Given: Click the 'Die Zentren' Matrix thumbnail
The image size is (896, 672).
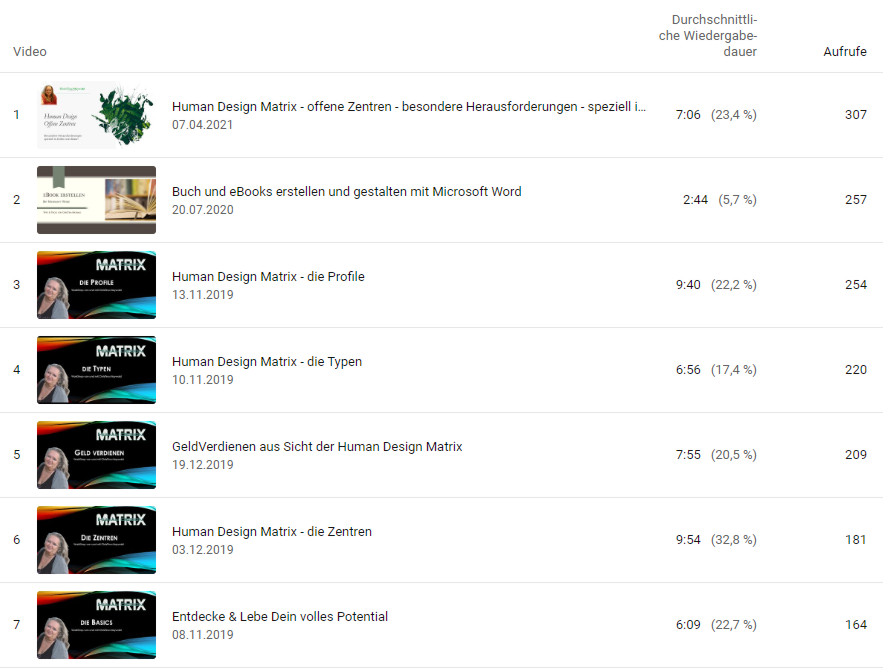Looking at the screenshot, I should [x=96, y=540].
